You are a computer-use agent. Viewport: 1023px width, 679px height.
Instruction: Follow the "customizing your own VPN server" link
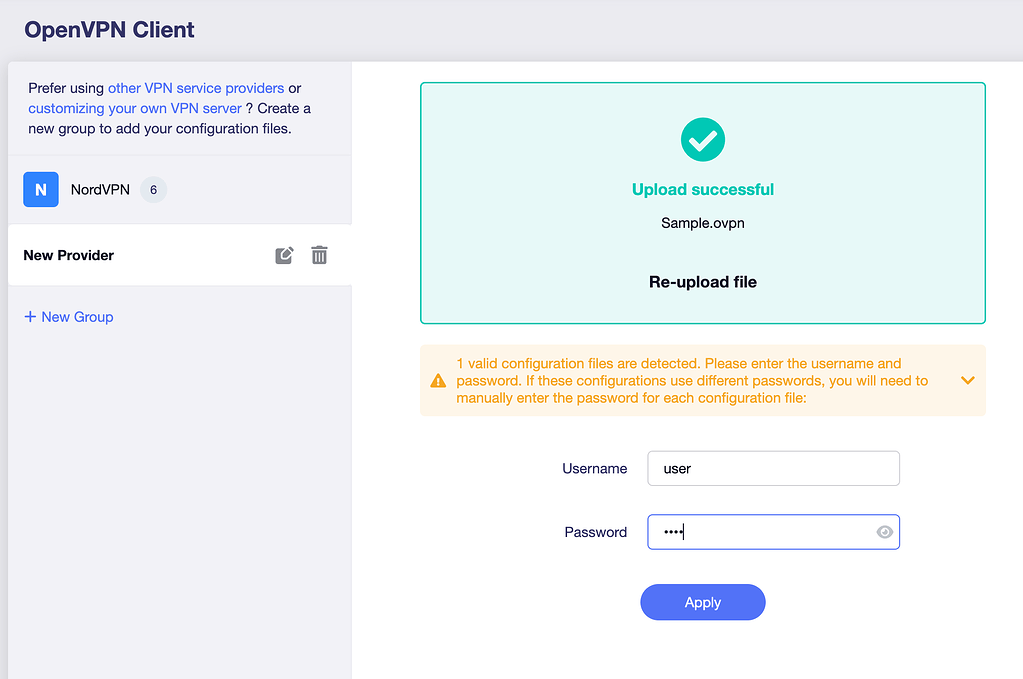pos(135,108)
